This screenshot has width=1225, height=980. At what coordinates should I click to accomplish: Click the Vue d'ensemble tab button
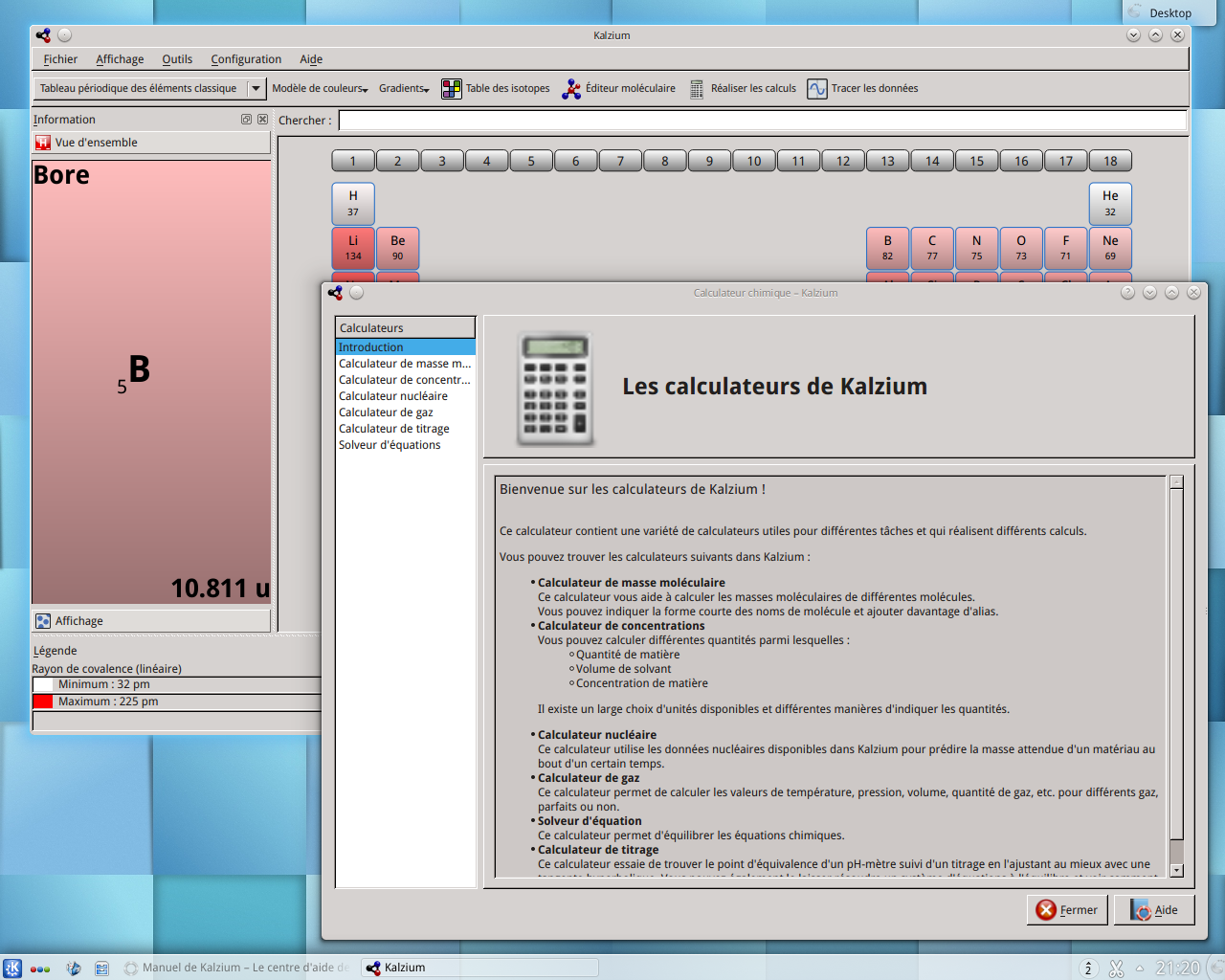point(151,143)
